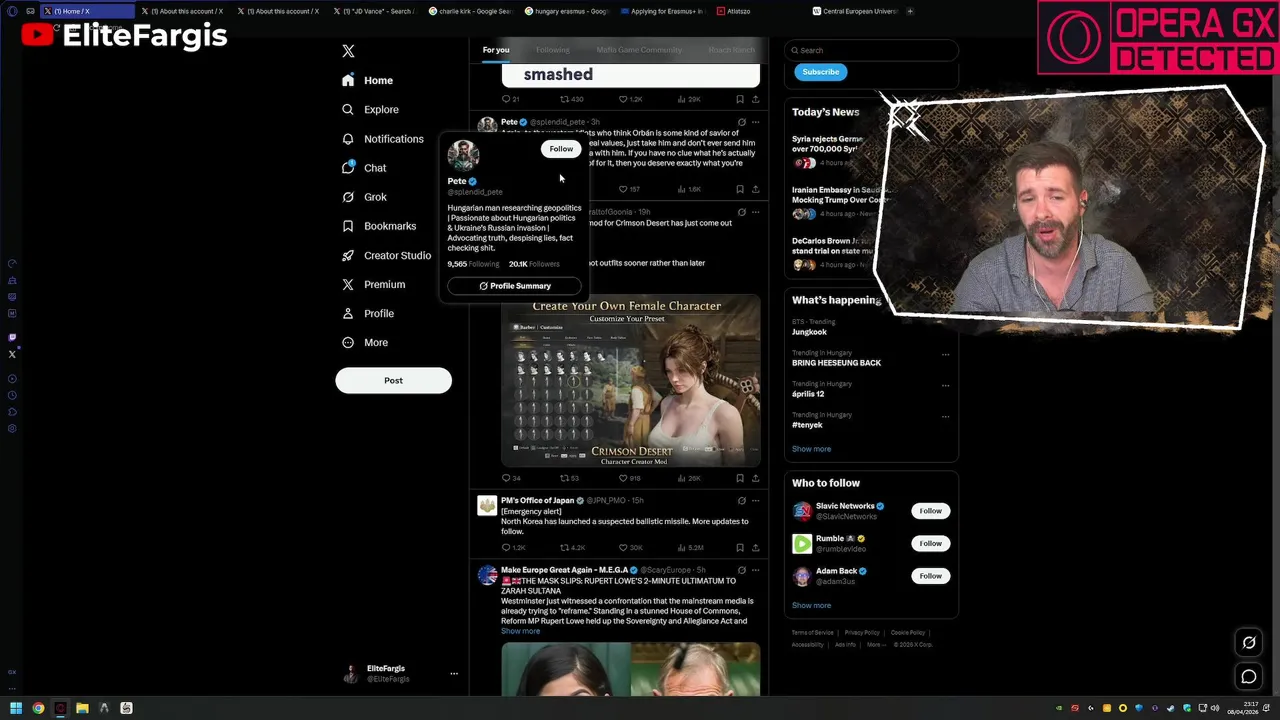Open Pete's 9,565 Following list
Screen dimensions: 1280x720
473,264
